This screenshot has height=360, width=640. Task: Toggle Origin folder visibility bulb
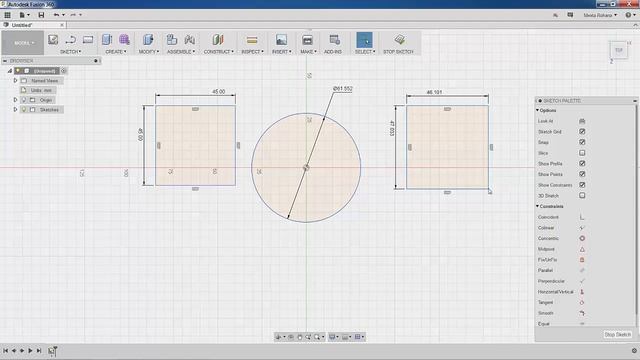[24, 100]
